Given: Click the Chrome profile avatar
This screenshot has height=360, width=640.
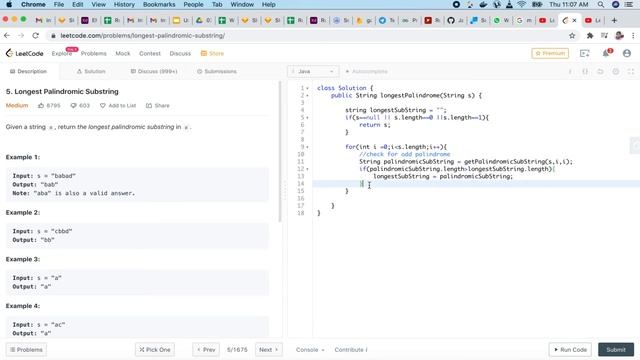Looking at the screenshot, I should [x=619, y=36].
